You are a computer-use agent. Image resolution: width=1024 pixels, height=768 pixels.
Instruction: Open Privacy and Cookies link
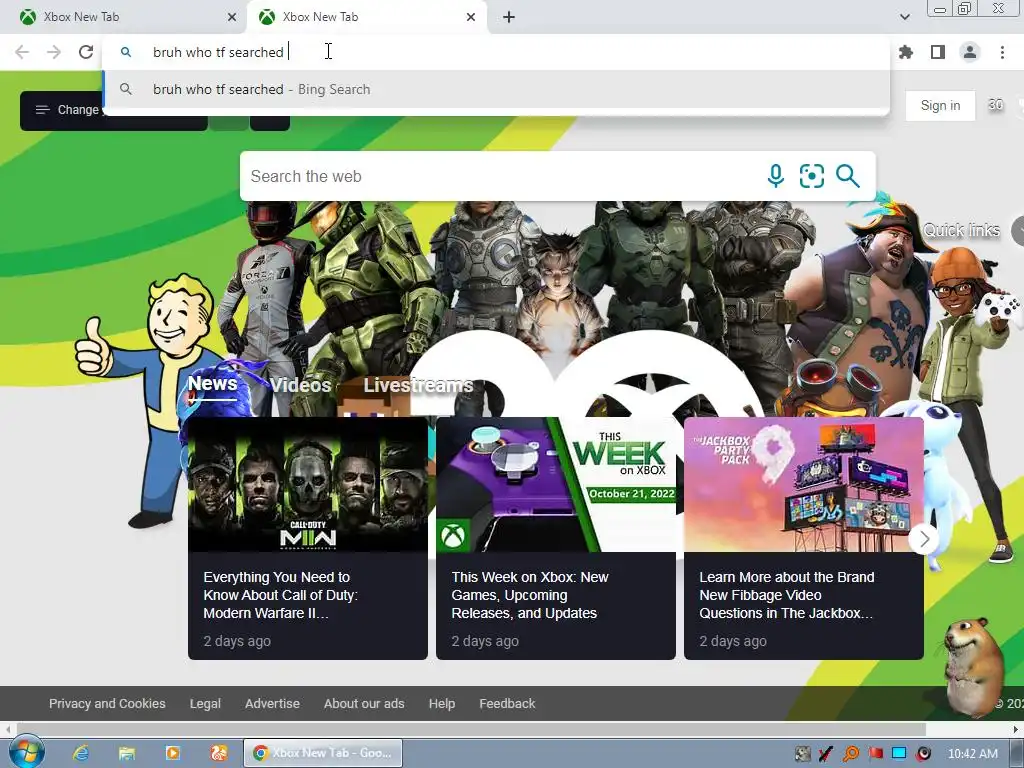point(107,703)
